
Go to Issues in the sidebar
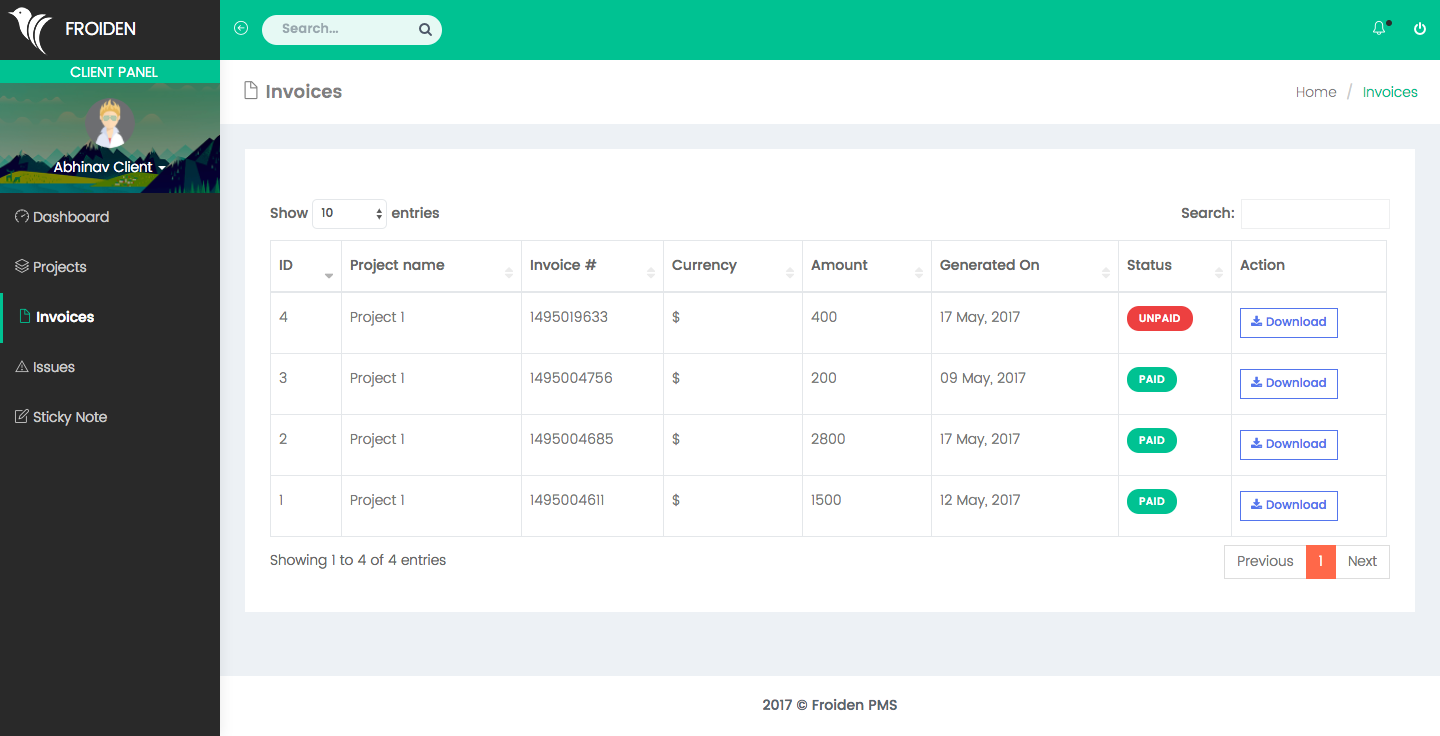point(53,367)
